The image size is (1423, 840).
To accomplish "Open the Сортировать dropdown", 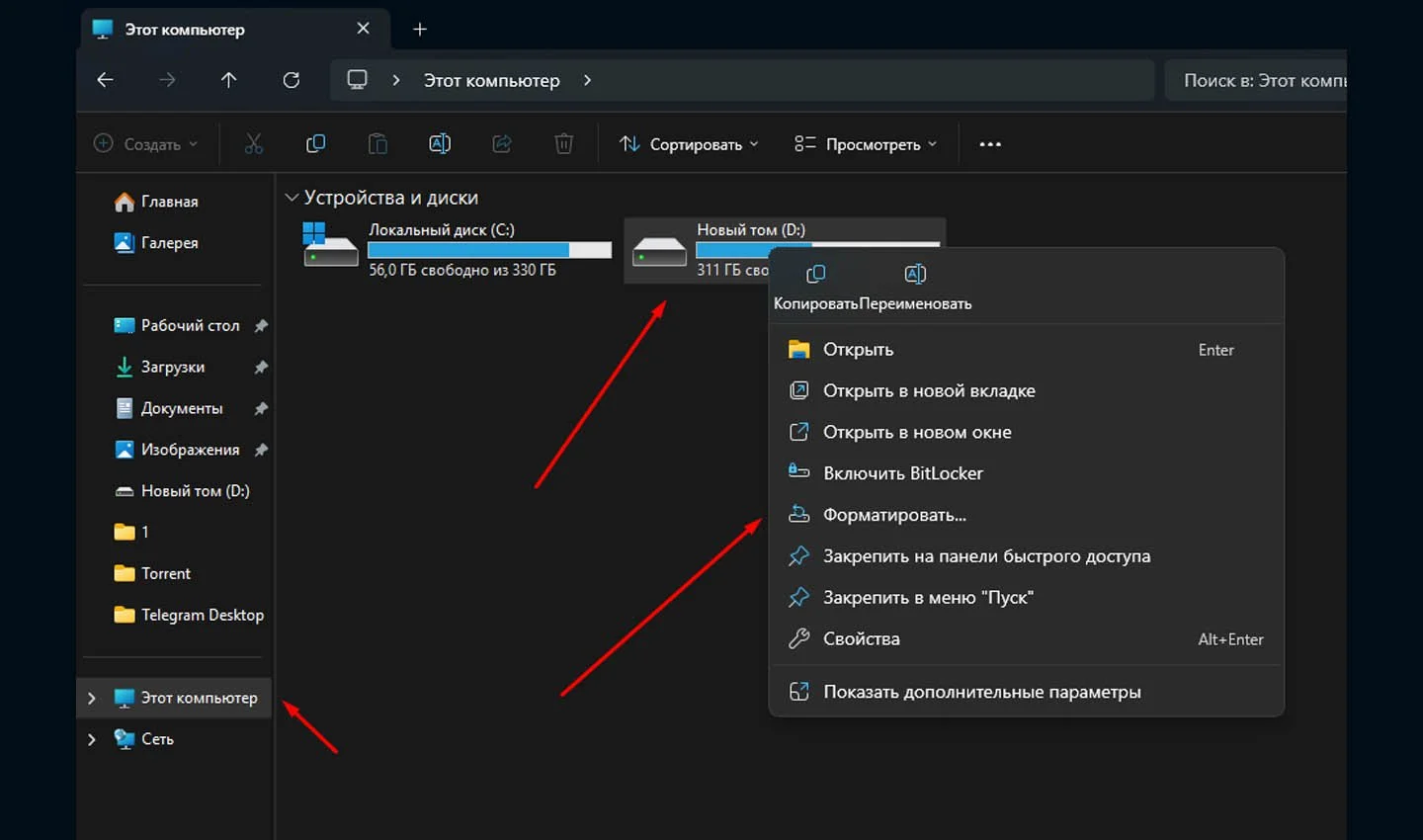I will tap(690, 144).
